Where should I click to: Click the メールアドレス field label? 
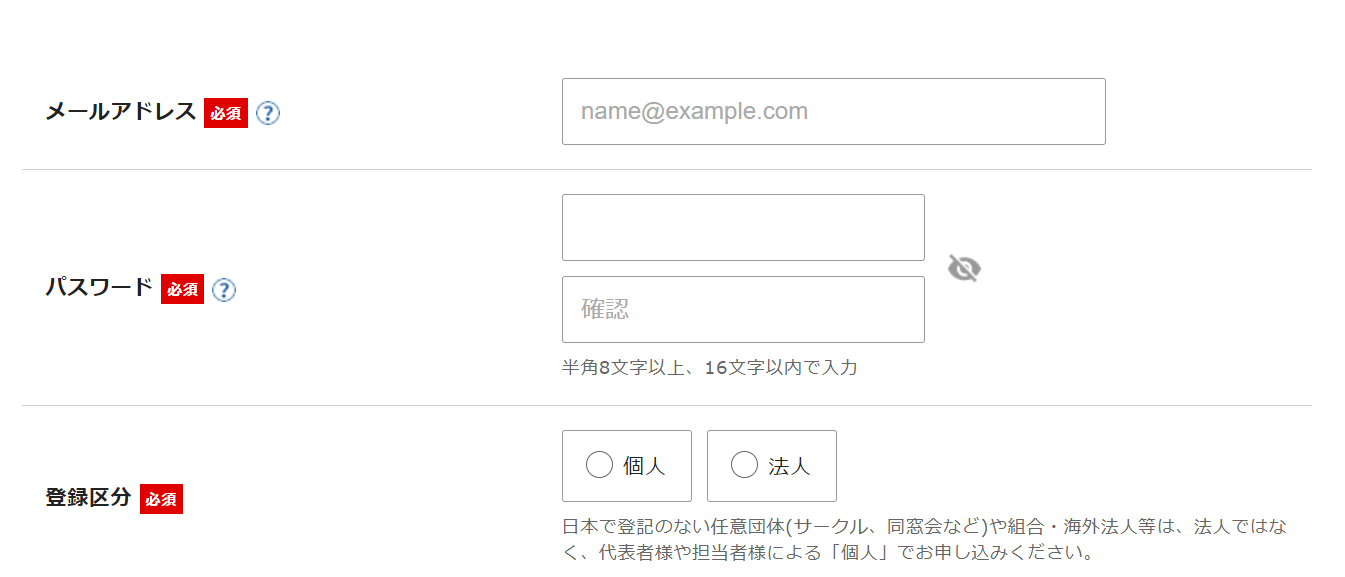[121, 112]
